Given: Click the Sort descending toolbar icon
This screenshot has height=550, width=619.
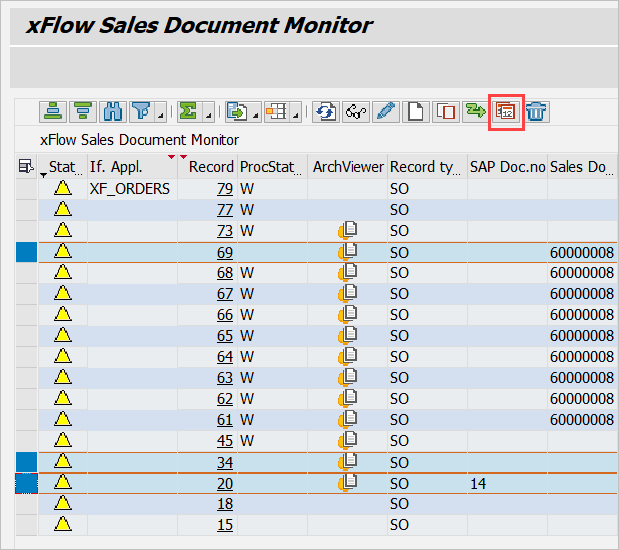Looking at the screenshot, I should (x=82, y=111).
